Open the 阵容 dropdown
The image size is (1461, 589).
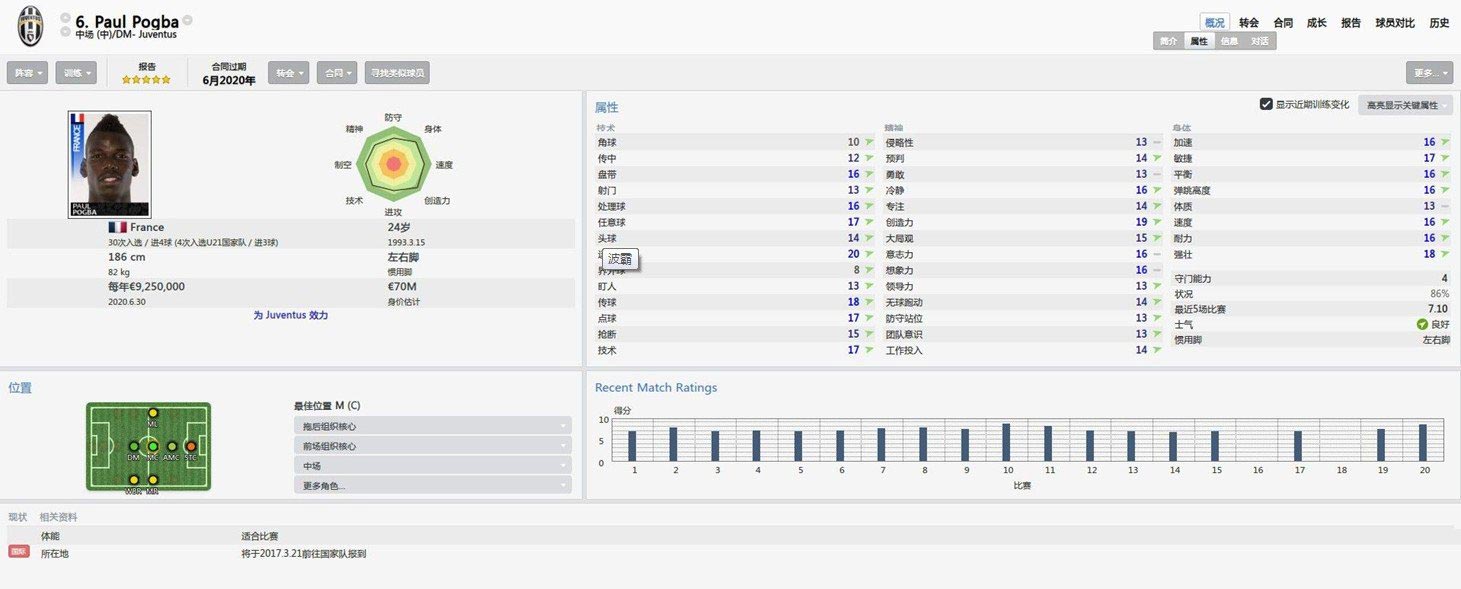tap(28, 73)
